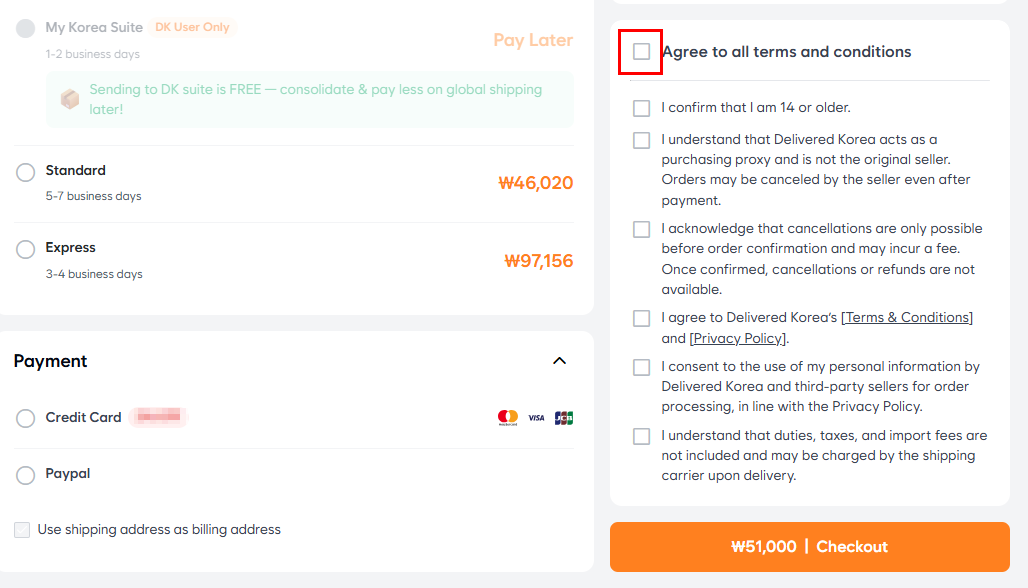Confirm I am 14 or older
Screen dimensions: 1028x588
pos(641,108)
